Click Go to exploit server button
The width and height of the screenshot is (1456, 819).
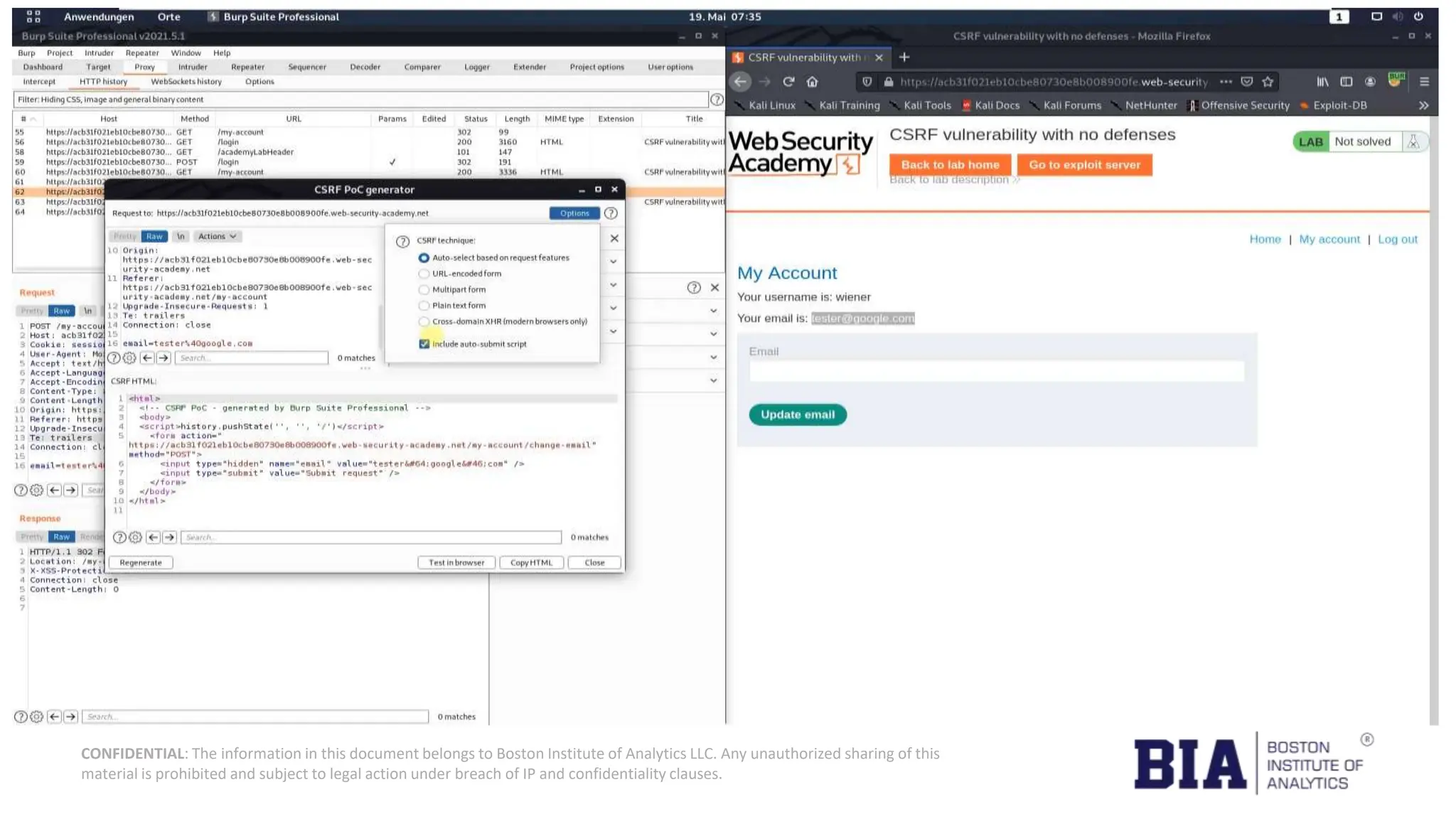tap(1084, 165)
